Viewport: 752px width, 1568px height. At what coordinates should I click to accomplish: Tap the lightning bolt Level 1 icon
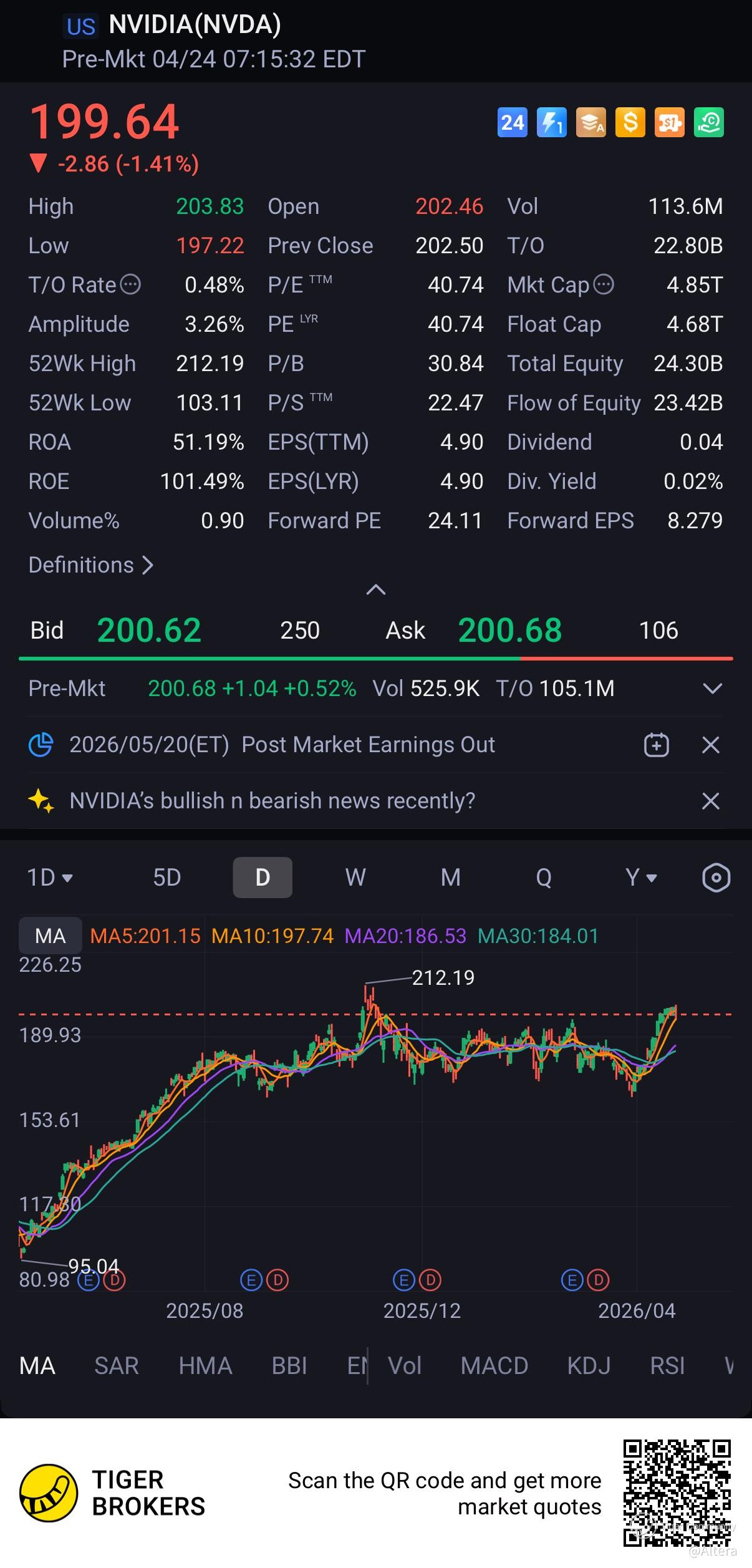click(x=551, y=122)
